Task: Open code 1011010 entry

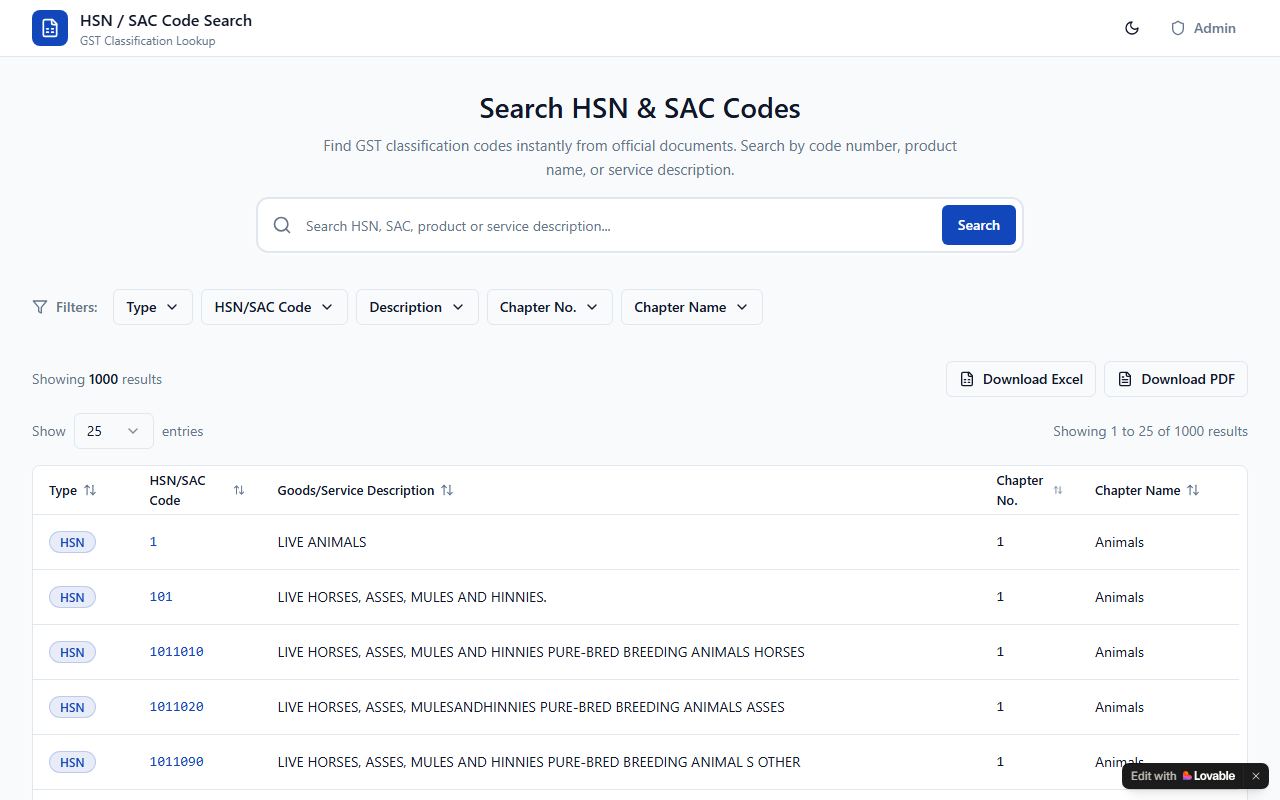Action: (x=176, y=652)
